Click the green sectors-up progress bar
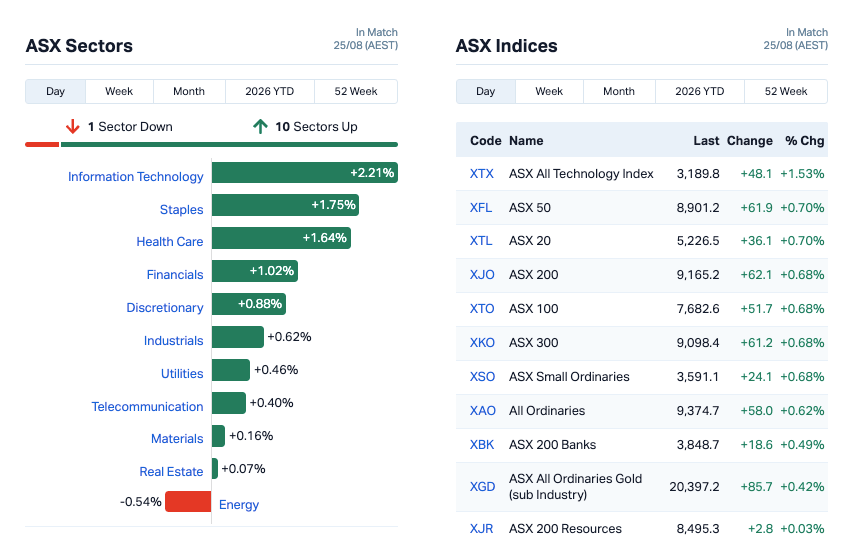856x538 pixels. (x=229, y=145)
